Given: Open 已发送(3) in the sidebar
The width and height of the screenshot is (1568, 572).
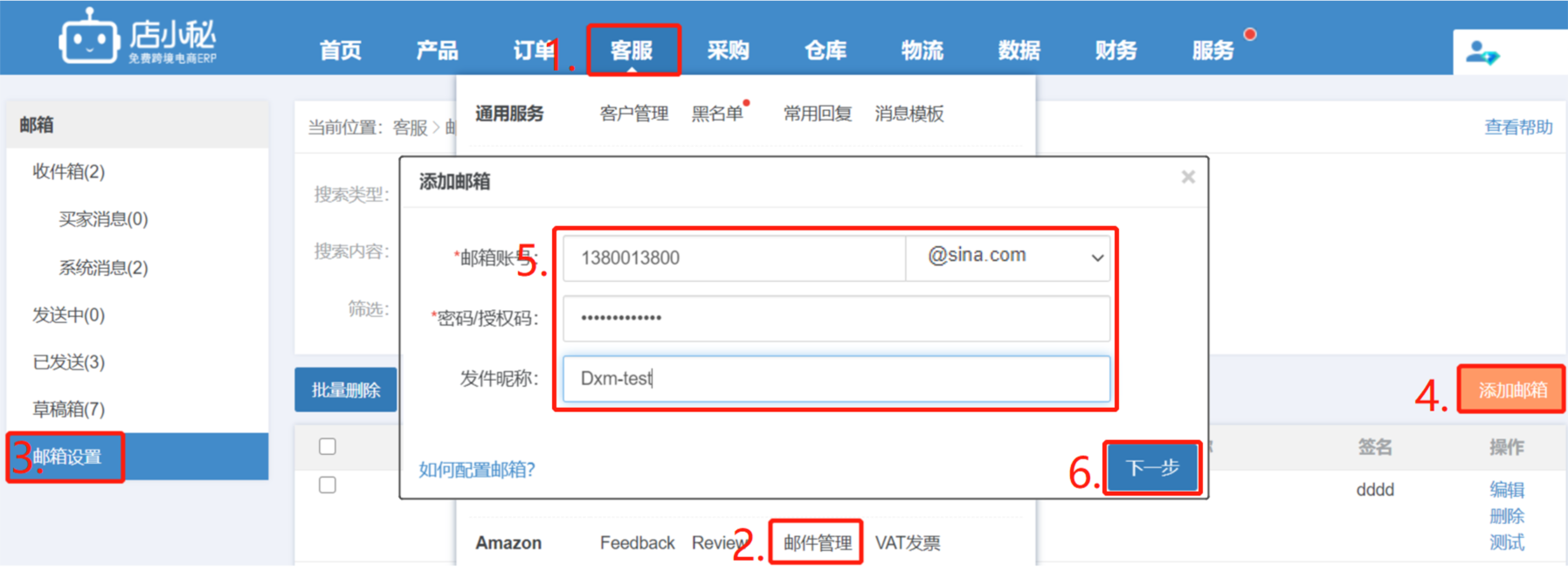Looking at the screenshot, I should point(69,362).
